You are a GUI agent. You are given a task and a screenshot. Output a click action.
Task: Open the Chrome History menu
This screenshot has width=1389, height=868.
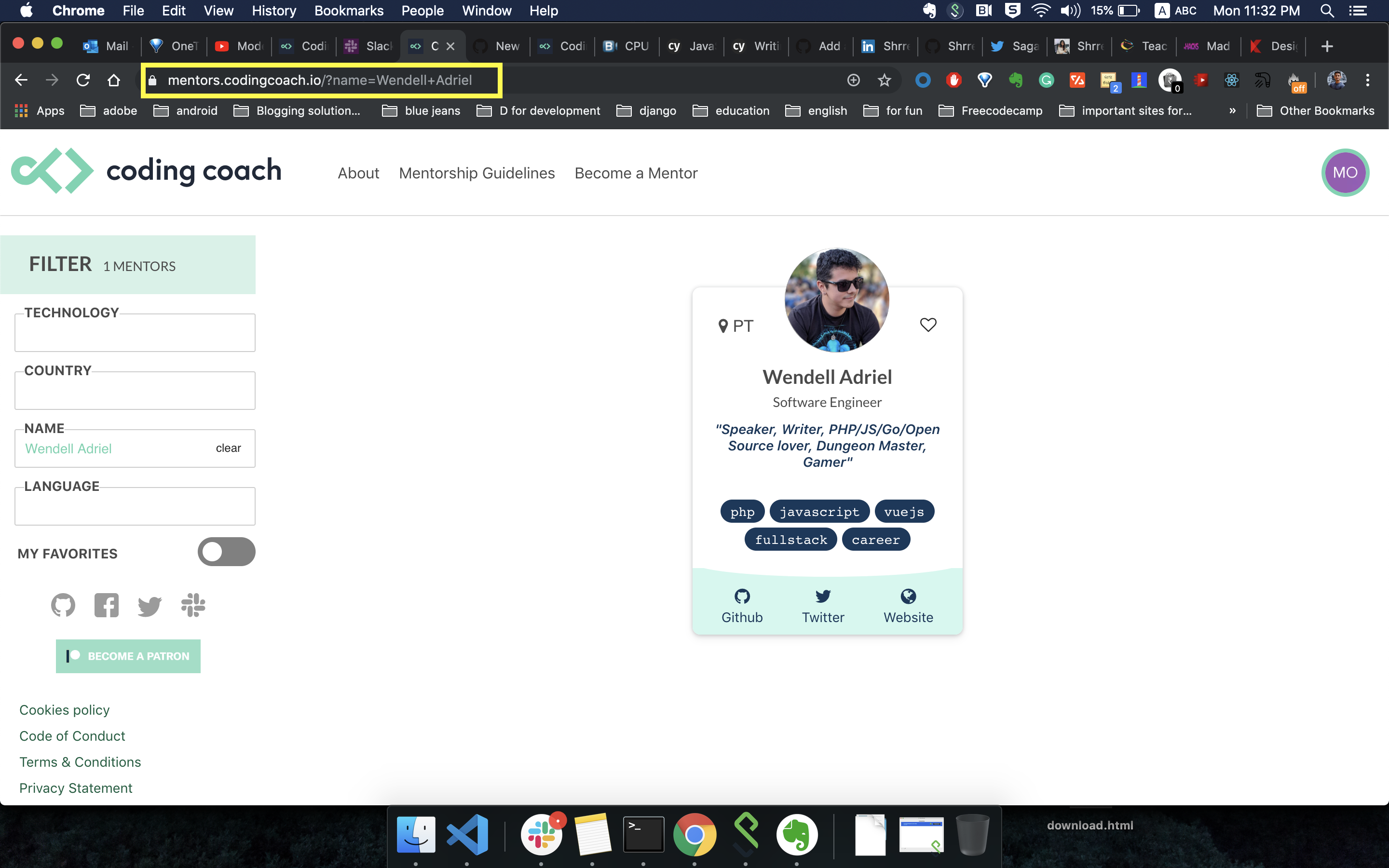click(x=274, y=10)
